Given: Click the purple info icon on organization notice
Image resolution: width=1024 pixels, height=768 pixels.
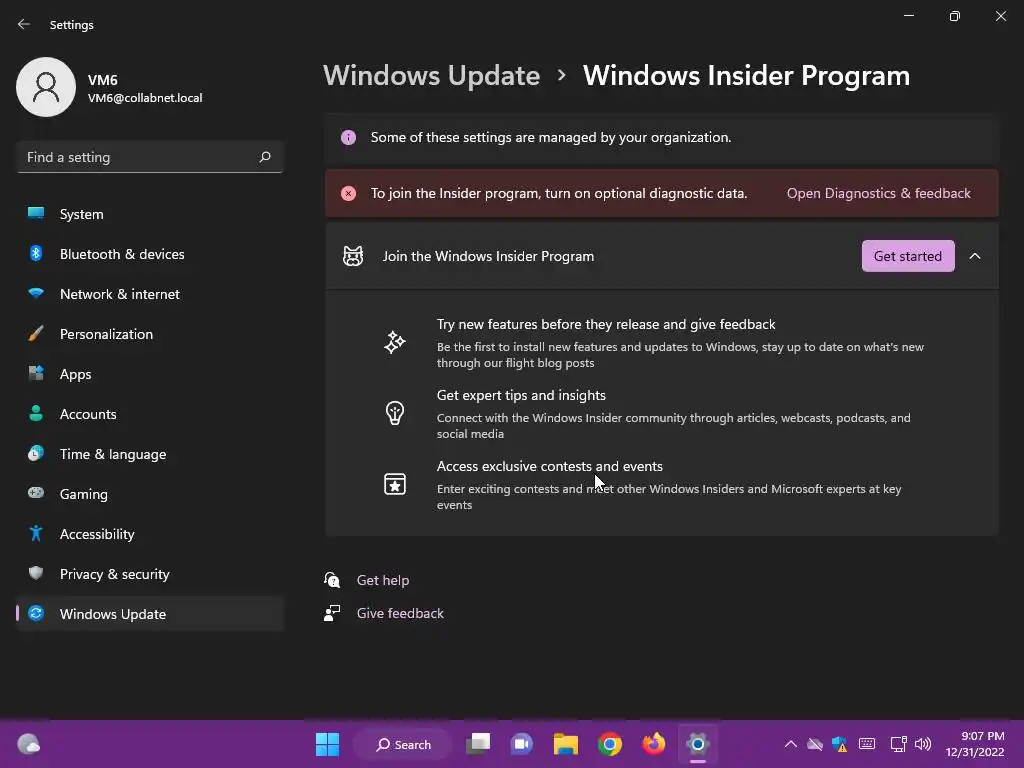Looking at the screenshot, I should click(x=349, y=137).
